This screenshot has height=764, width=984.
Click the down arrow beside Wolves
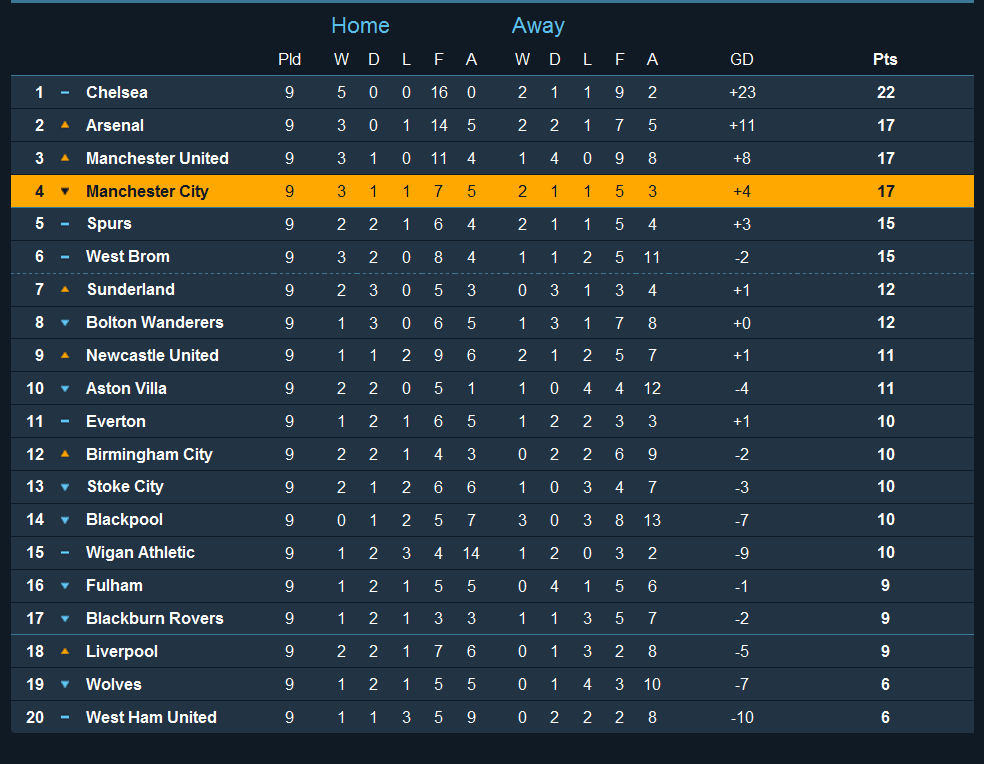tap(65, 684)
